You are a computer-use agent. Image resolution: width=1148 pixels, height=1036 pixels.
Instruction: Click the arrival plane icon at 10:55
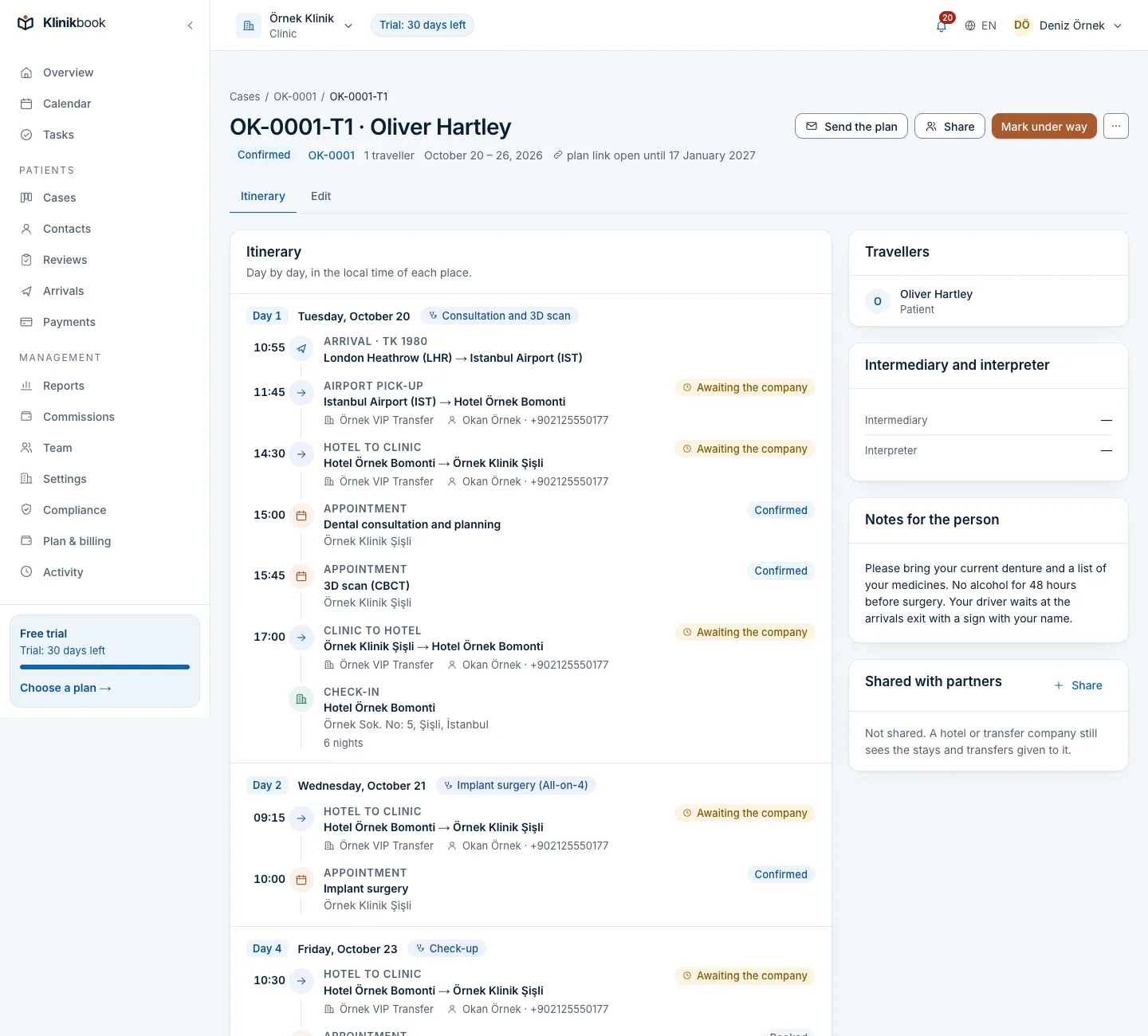point(301,348)
